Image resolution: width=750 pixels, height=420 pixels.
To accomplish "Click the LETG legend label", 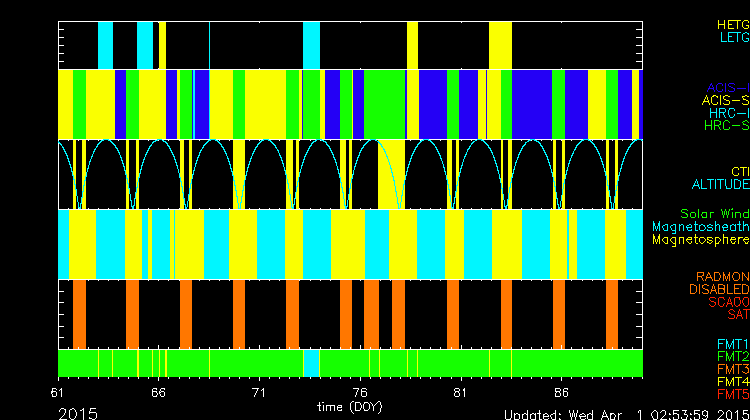I will pos(733,37).
